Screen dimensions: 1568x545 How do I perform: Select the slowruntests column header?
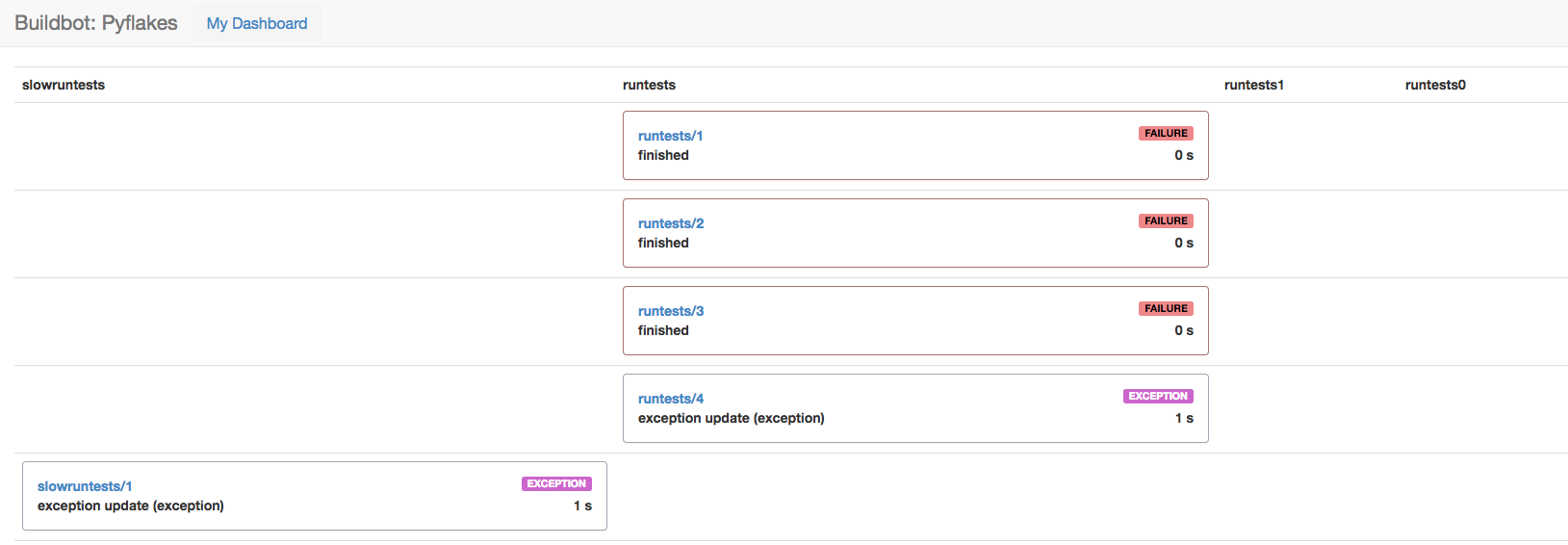(64, 85)
